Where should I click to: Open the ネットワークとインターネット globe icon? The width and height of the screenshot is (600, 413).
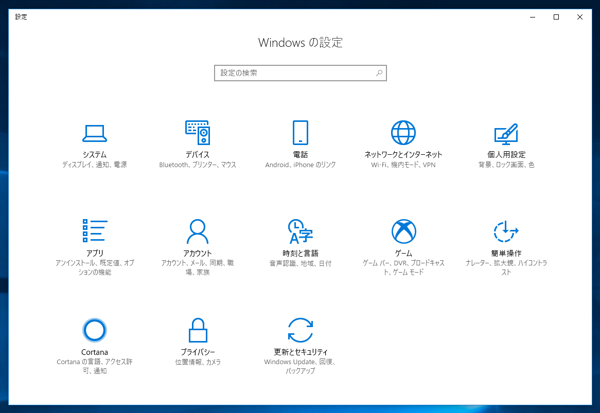point(403,132)
